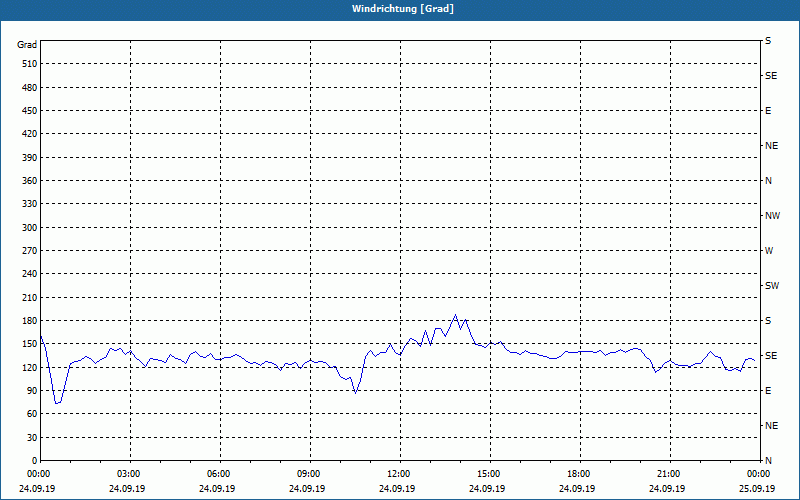800x500 pixels.
Task: Click the 300 y-axis value
Action: click(30, 228)
